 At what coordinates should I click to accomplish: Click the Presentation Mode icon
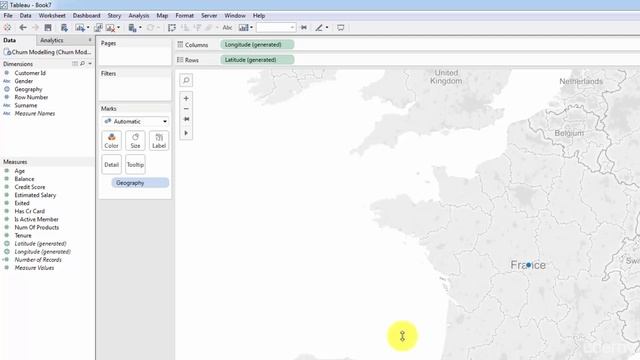[340, 27]
